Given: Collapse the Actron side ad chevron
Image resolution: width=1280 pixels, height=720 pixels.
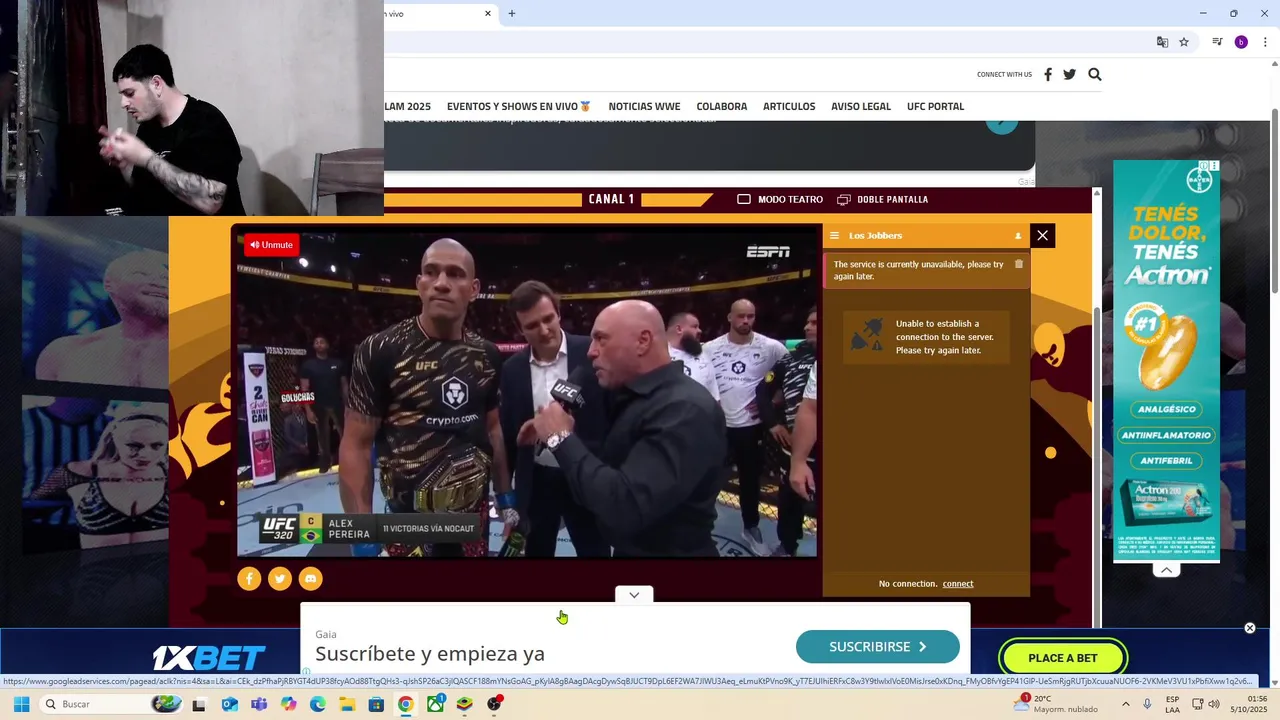Looking at the screenshot, I should 1166,570.
